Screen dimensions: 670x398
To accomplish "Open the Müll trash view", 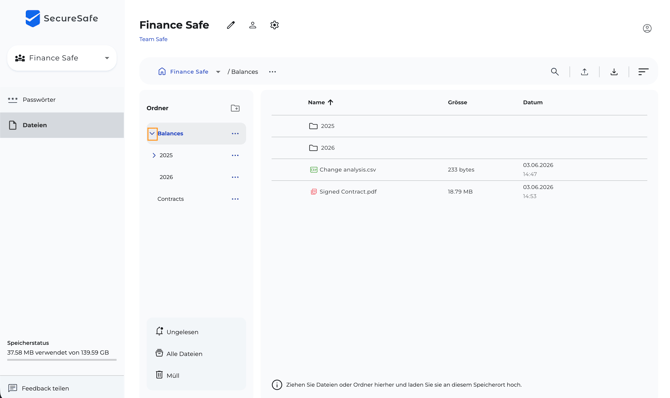I will 168,375.
